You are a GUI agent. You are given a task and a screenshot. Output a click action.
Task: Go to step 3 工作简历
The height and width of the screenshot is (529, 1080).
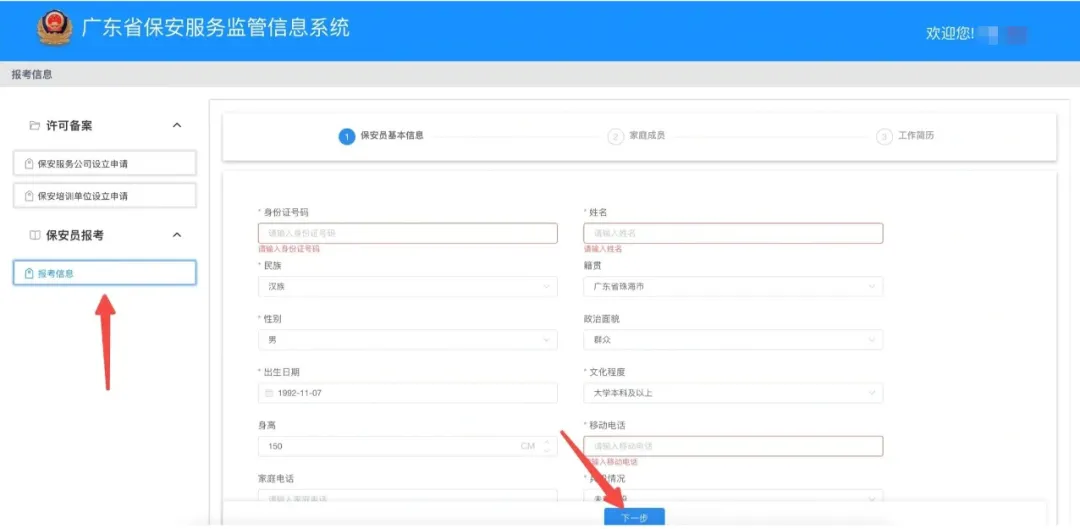(905, 136)
